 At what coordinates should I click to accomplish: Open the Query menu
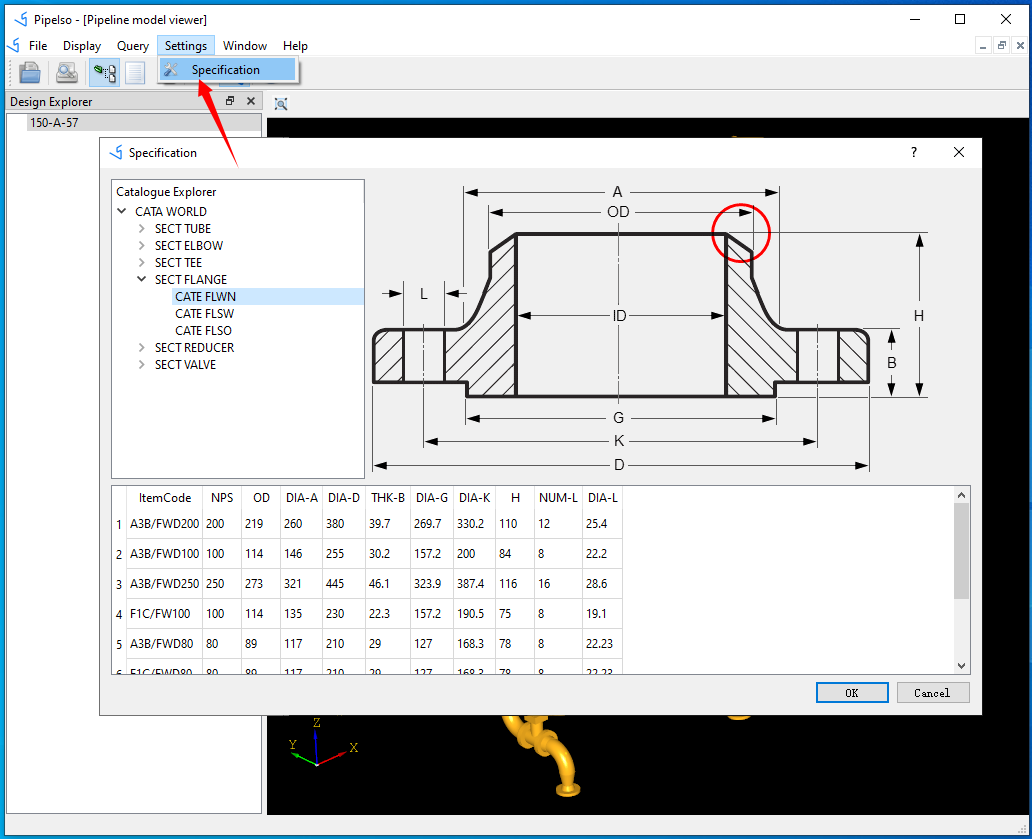click(133, 45)
